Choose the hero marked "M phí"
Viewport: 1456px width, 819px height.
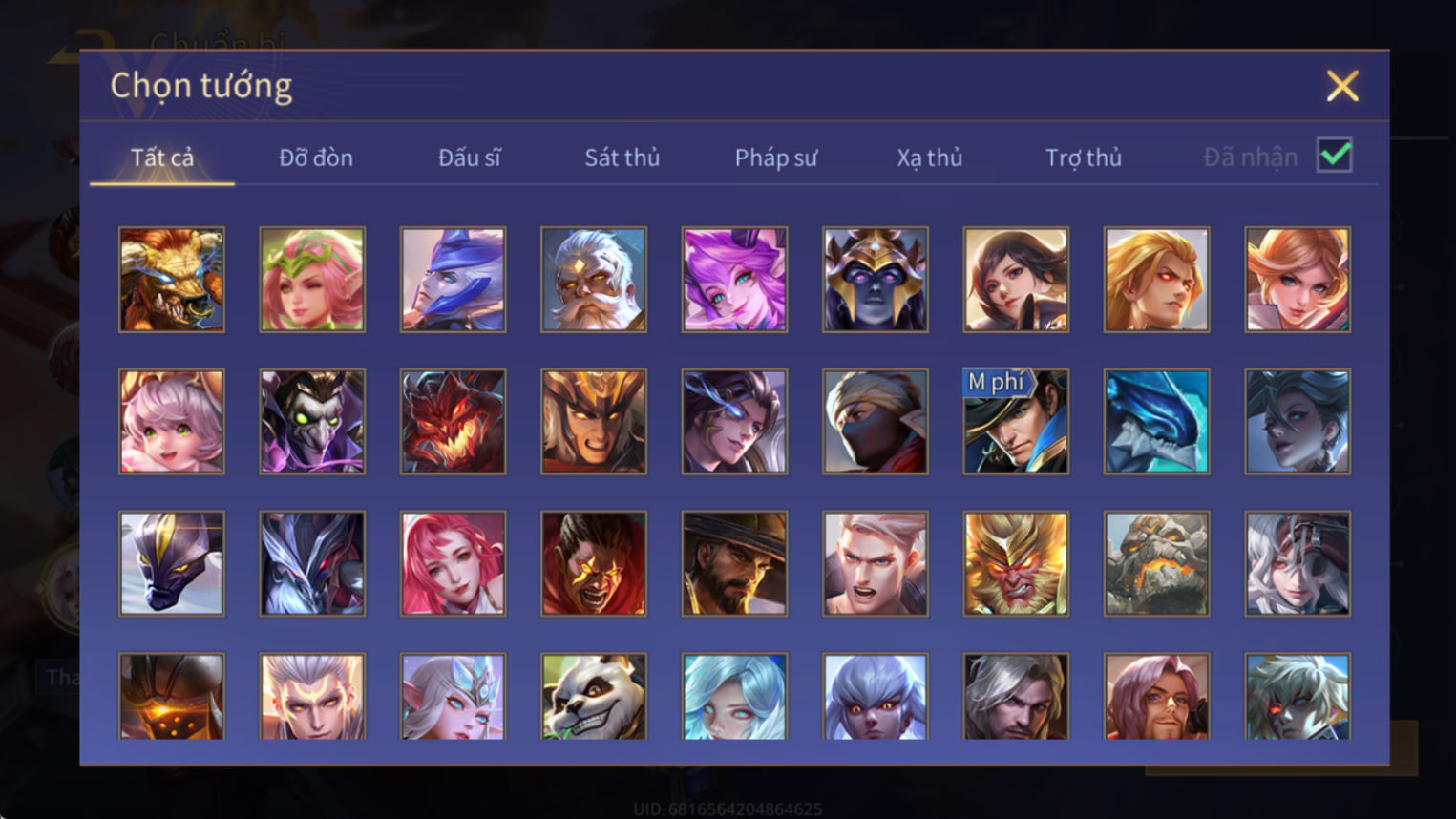(1016, 422)
